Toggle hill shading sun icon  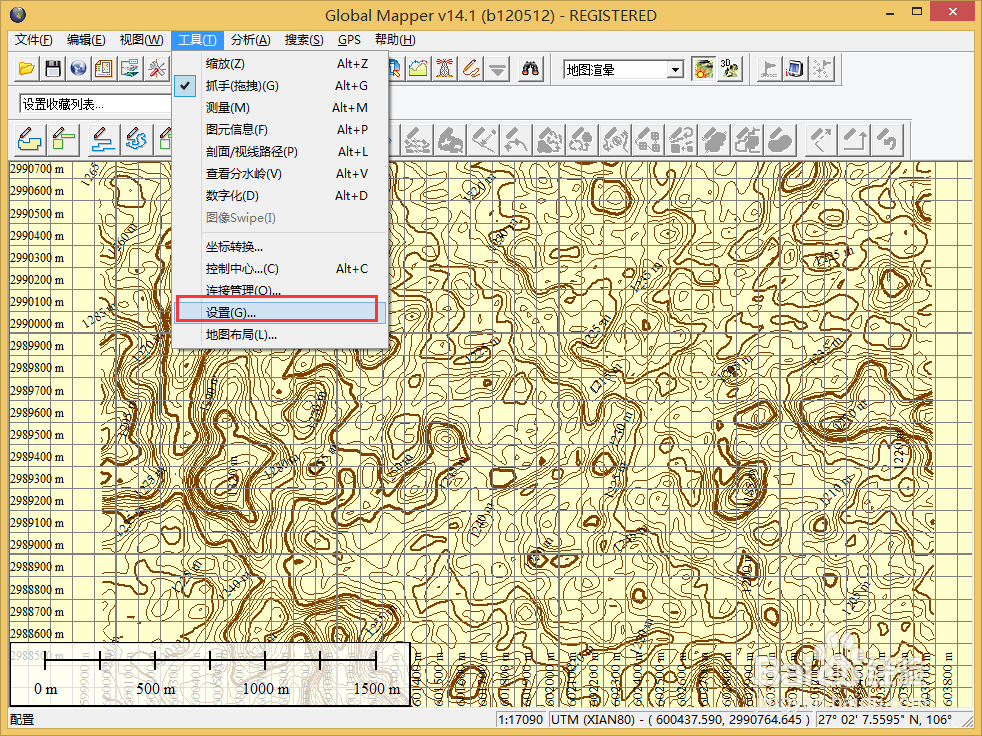pyautogui.click(x=703, y=68)
